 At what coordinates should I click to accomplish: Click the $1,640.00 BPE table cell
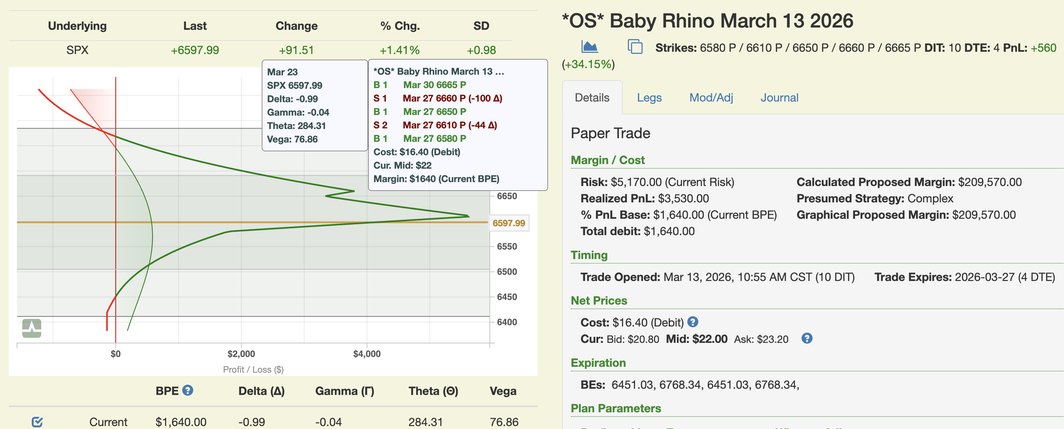(x=181, y=422)
